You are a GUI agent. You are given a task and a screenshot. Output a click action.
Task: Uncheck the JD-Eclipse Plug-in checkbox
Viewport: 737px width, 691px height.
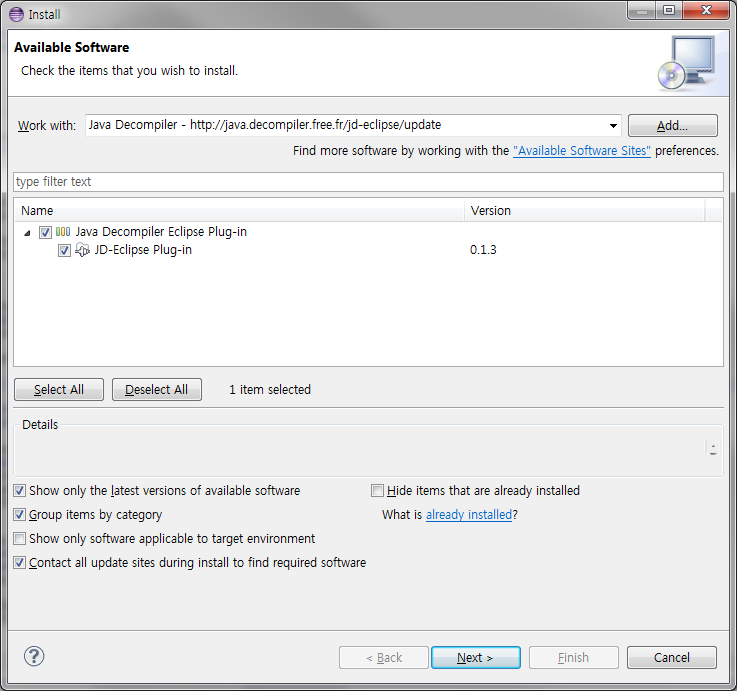(x=64, y=250)
